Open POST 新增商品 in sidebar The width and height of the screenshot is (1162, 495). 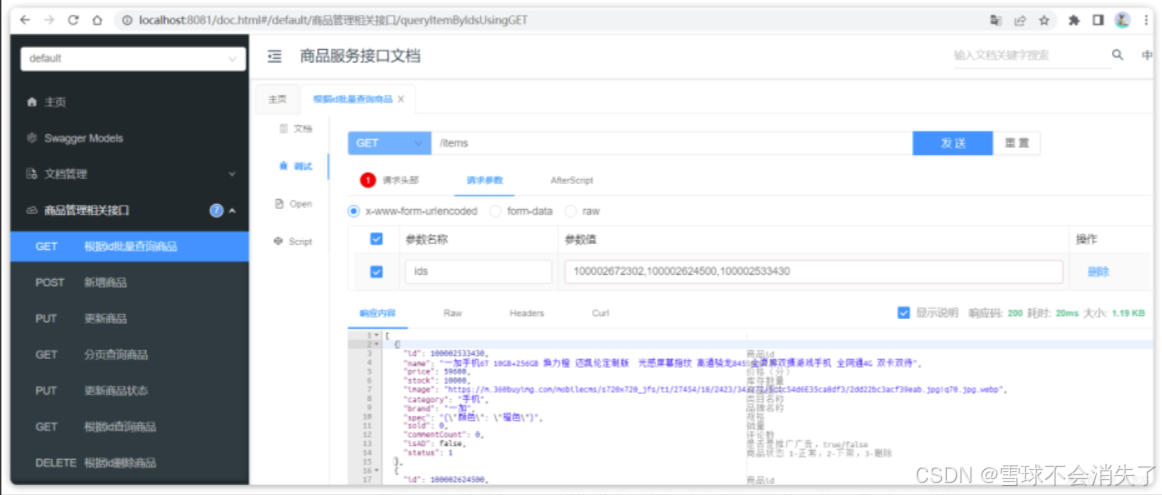(x=130, y=283)
